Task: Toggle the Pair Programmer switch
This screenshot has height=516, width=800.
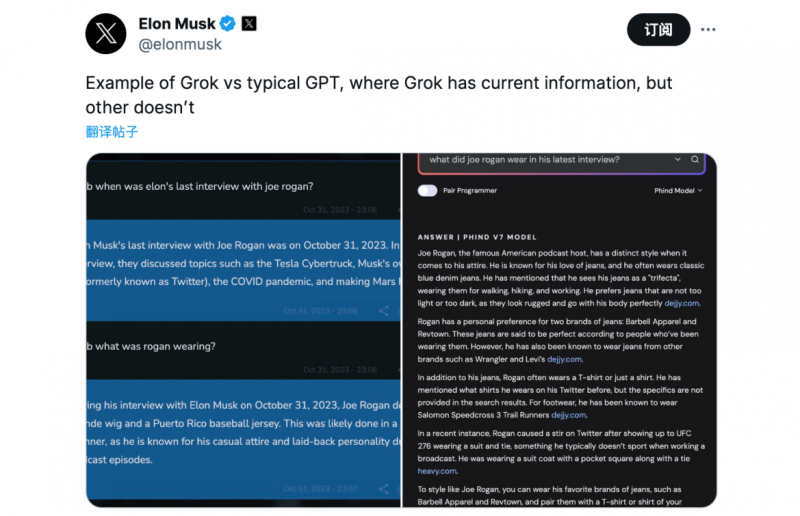Action: [x=428, y=190]
